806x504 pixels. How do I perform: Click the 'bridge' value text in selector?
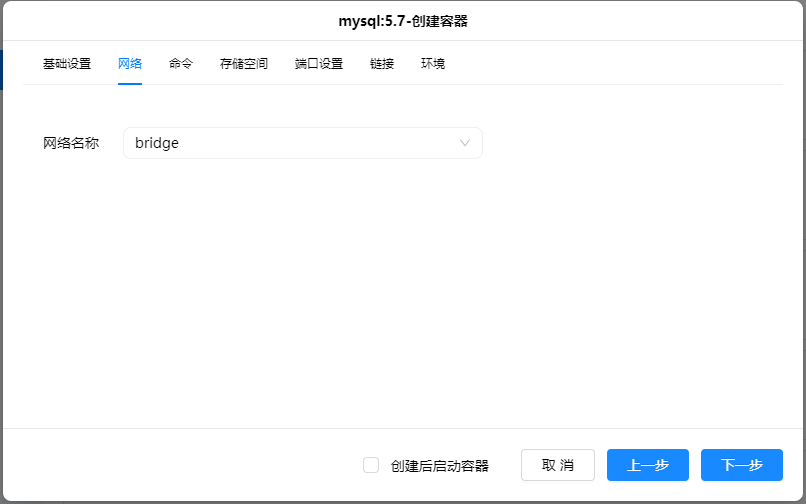tap(157, 143)
